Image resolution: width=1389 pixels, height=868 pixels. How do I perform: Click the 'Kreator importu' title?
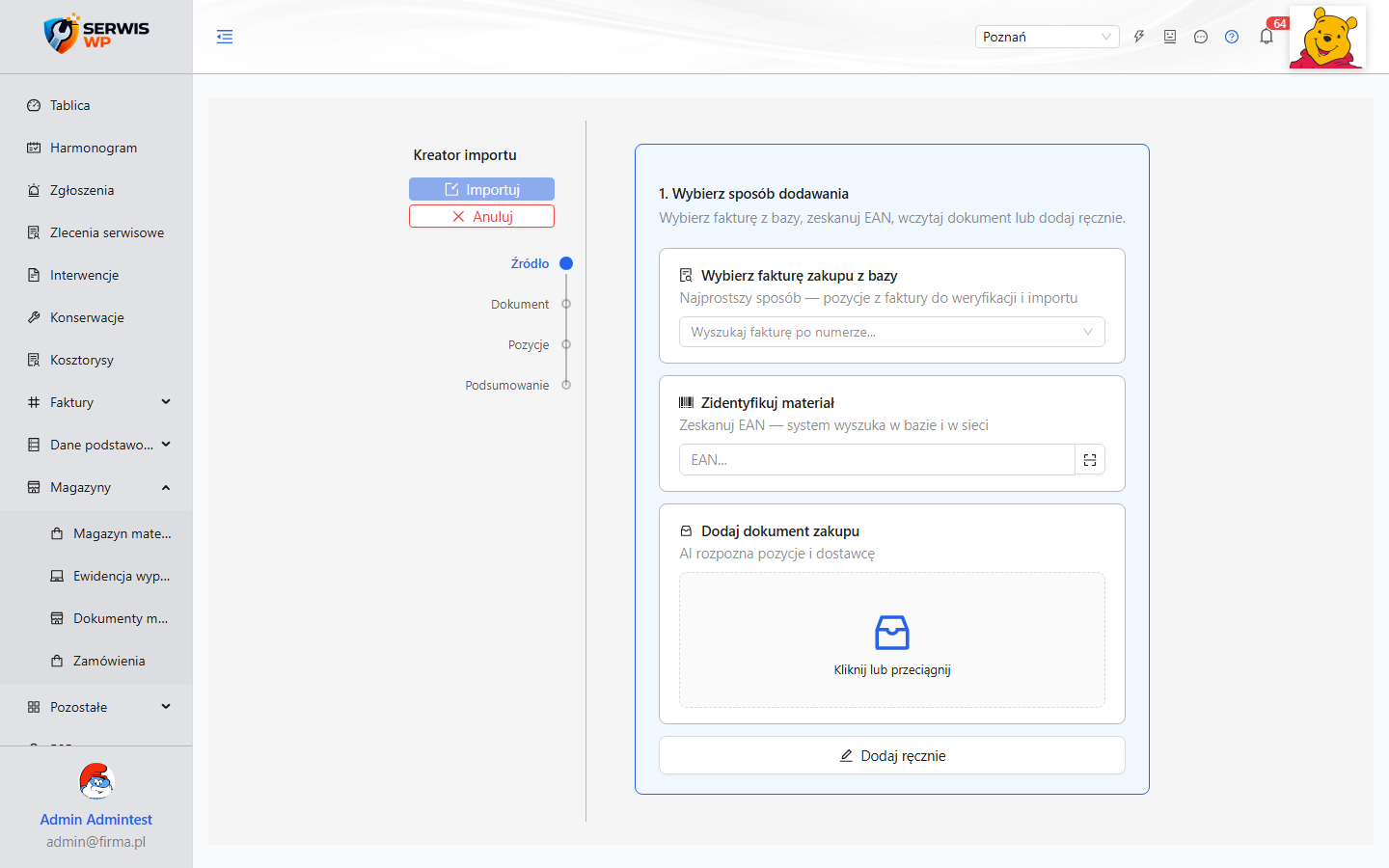tap(465, 155)
